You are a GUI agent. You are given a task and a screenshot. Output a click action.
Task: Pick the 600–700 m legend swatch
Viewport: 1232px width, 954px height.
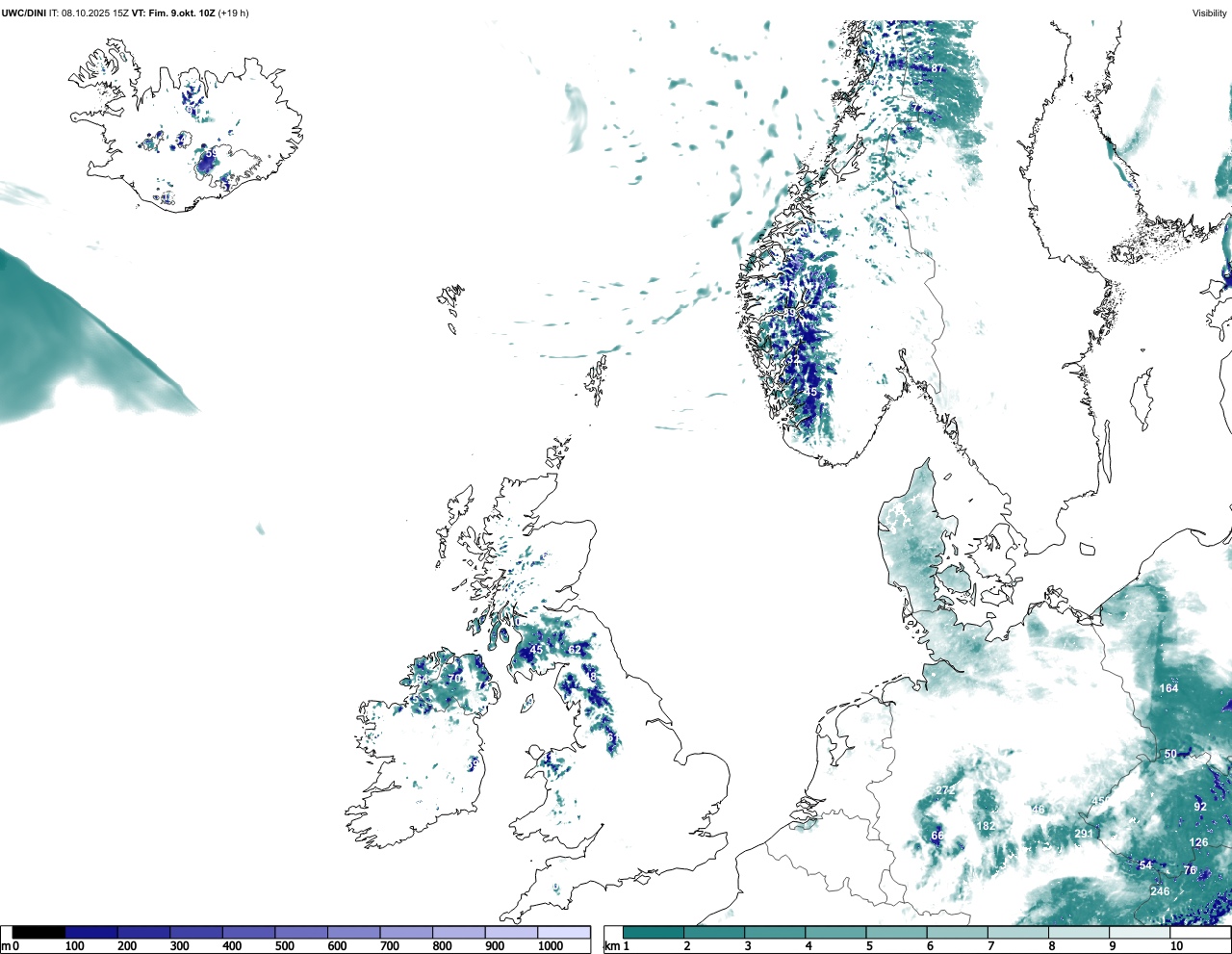[354, 932]
